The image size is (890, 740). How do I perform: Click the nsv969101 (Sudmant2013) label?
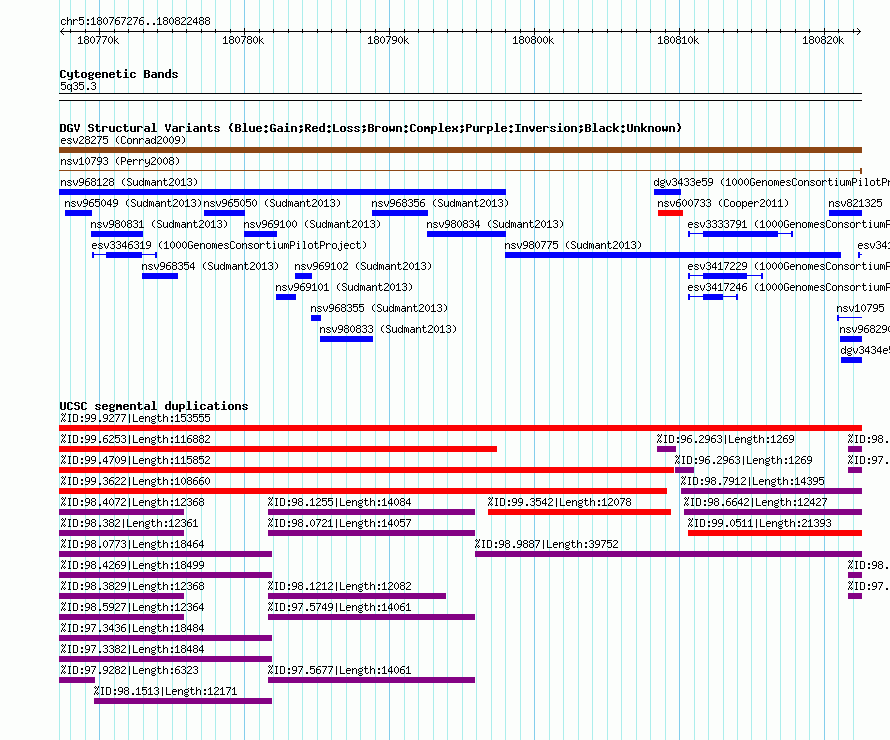click(x=344, y=287)
